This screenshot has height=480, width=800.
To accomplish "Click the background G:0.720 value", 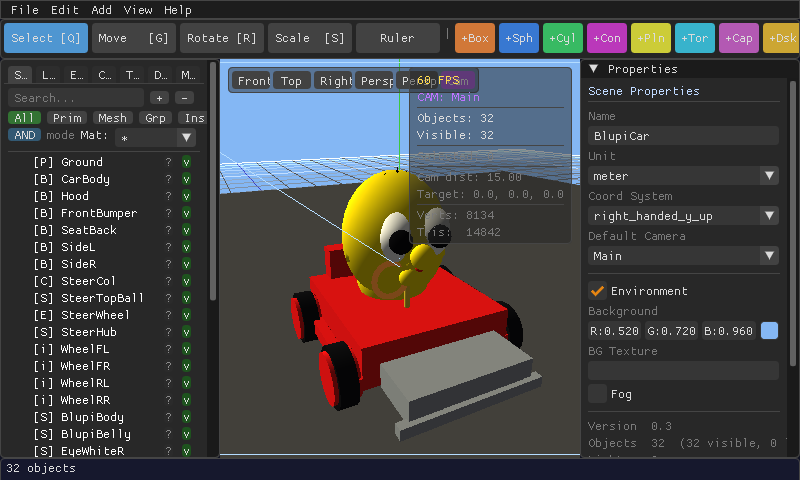I will coord(671,331).
